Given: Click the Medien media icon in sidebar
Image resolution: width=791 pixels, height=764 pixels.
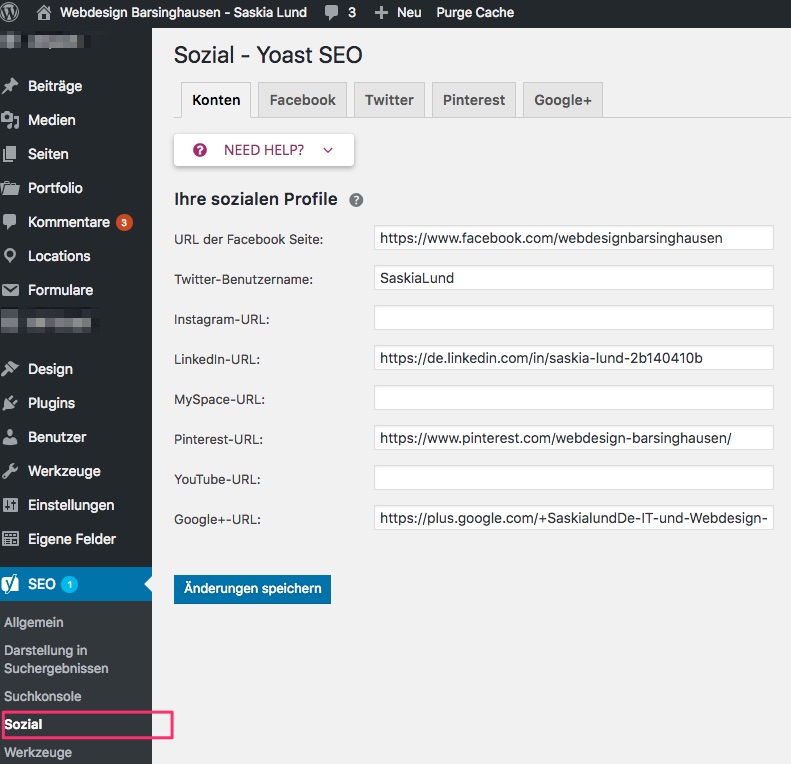Looking at the screenshot, I should [x=11, y=120].
